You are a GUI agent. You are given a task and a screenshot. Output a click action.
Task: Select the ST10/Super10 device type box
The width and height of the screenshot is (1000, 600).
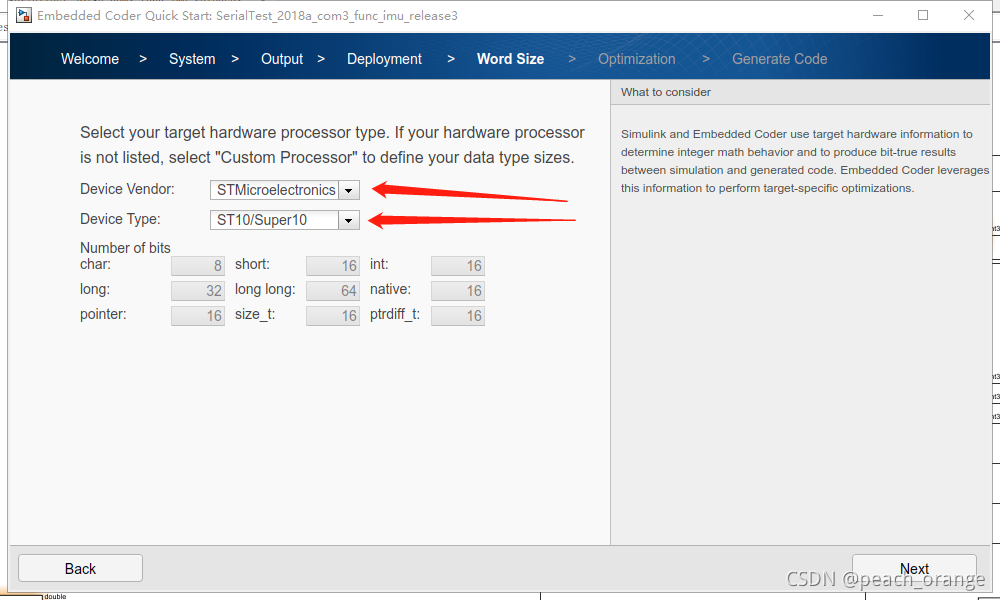(x=284, y=220)
